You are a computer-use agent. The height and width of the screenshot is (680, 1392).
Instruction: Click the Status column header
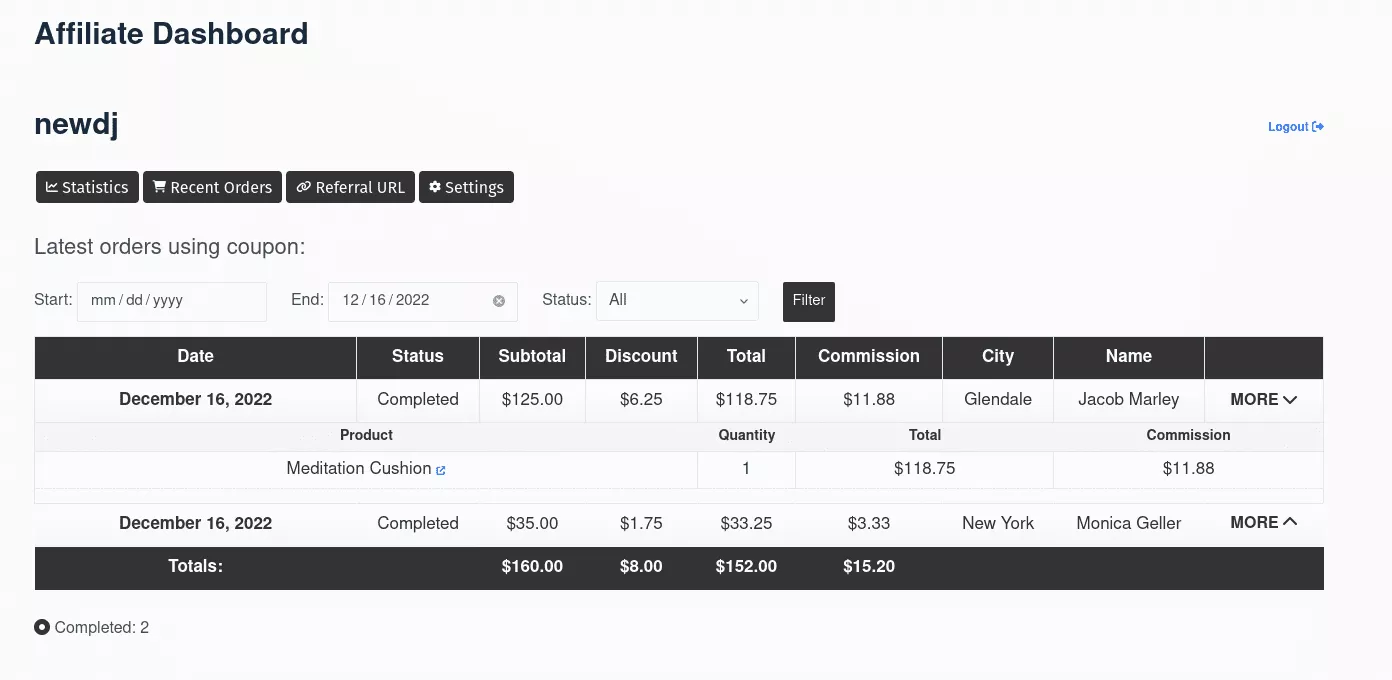tap(417, 356)
